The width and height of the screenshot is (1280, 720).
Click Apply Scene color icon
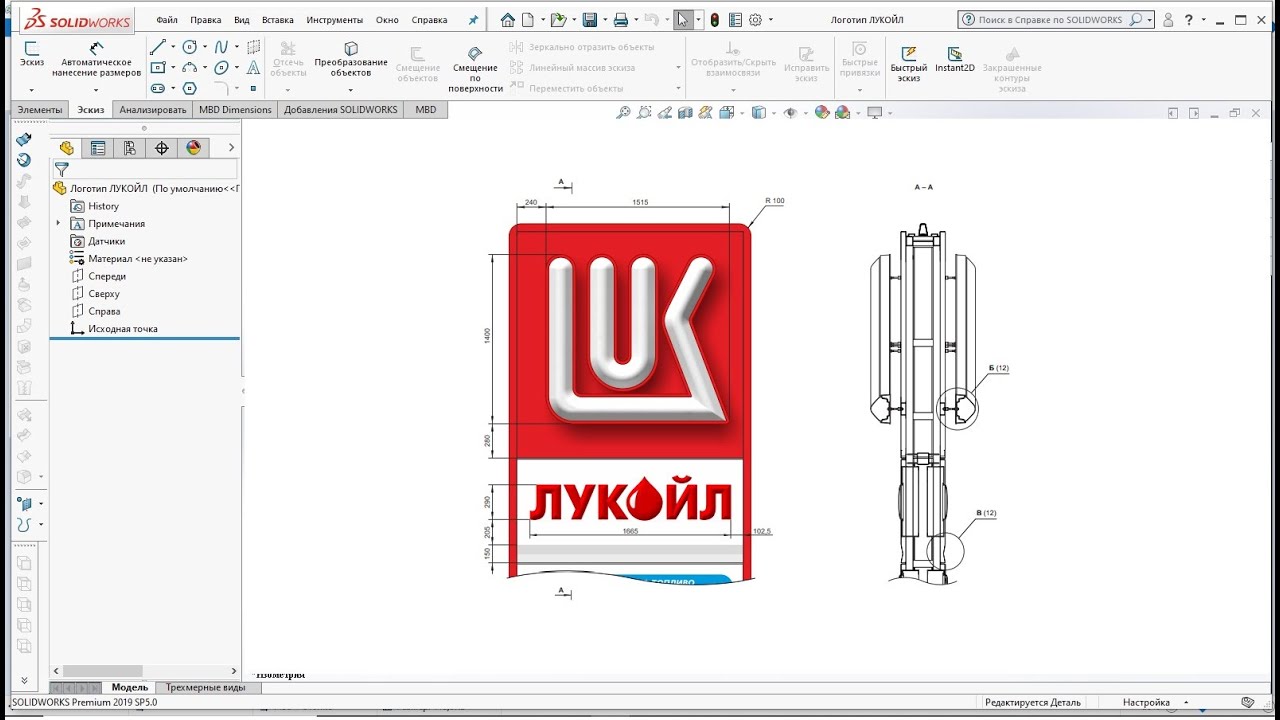(842, 112)
